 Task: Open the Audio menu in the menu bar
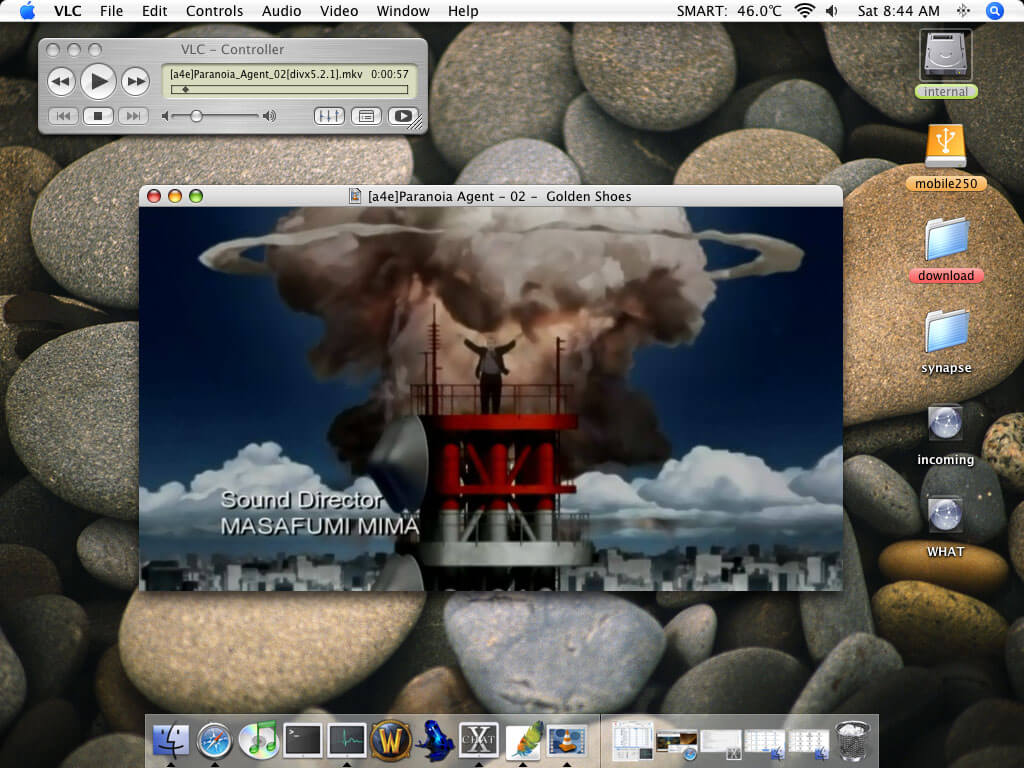(281, 11)
